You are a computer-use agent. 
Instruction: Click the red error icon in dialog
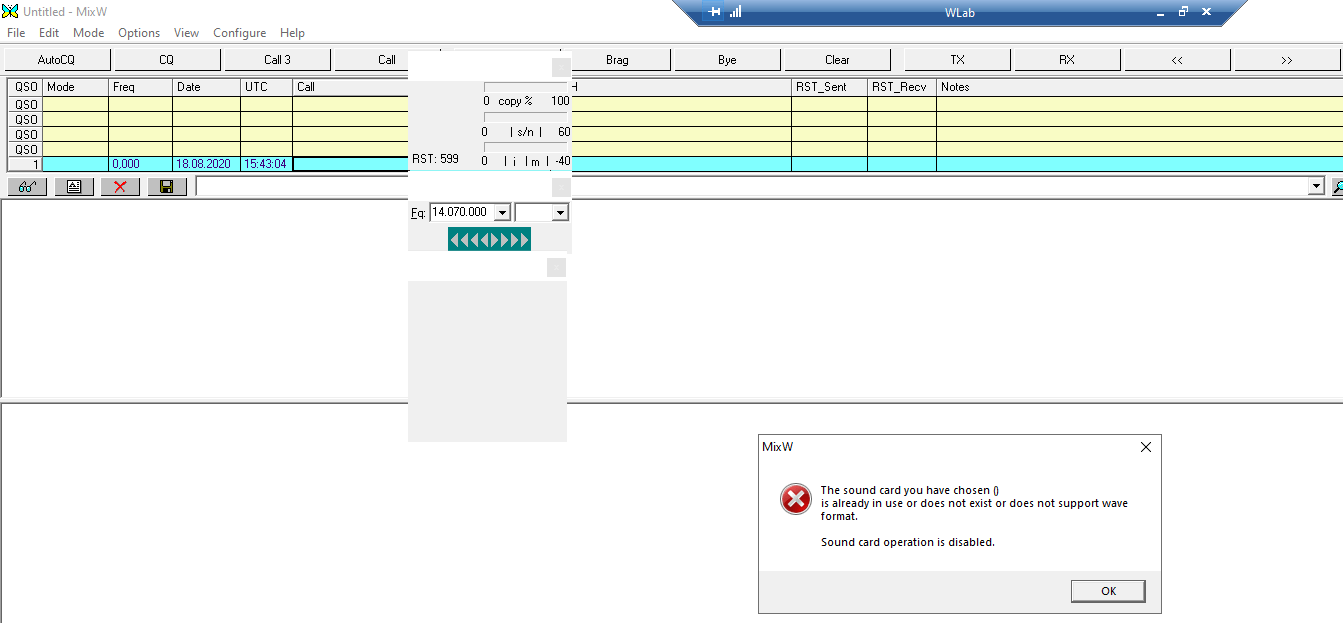pyautogui.click(x=795, y=499)
